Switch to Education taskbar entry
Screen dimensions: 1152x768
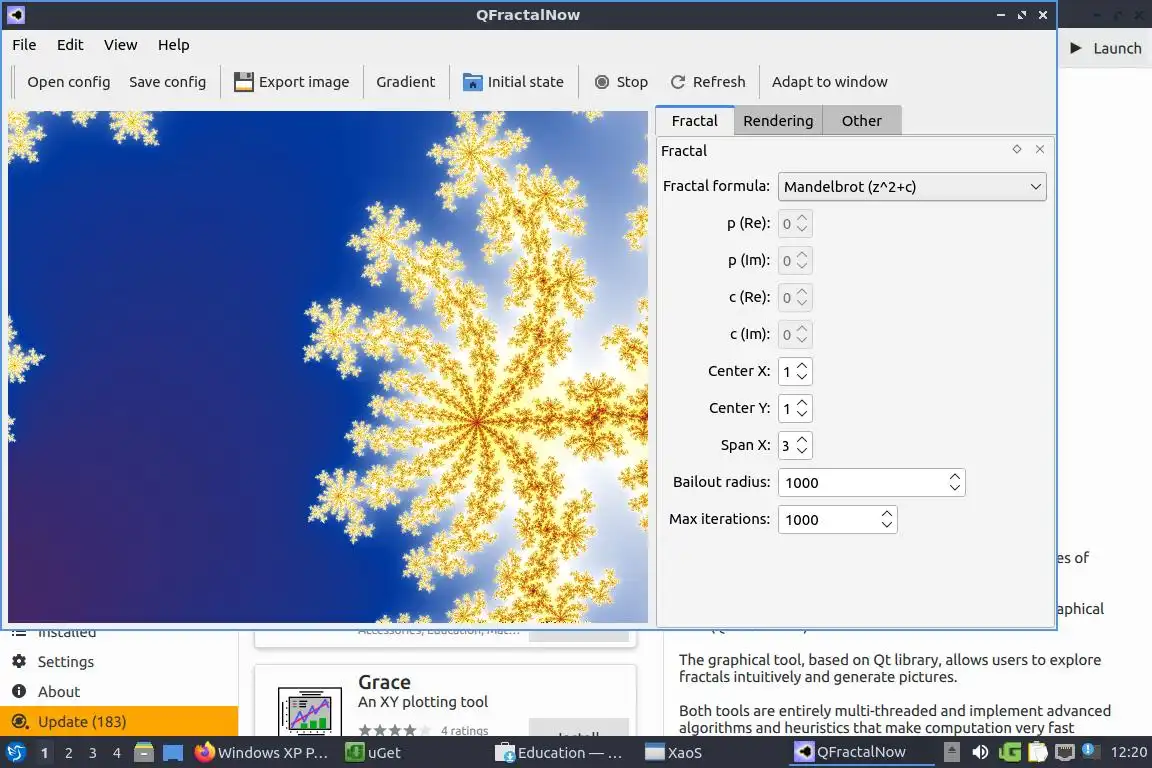[x=559, y=752]
